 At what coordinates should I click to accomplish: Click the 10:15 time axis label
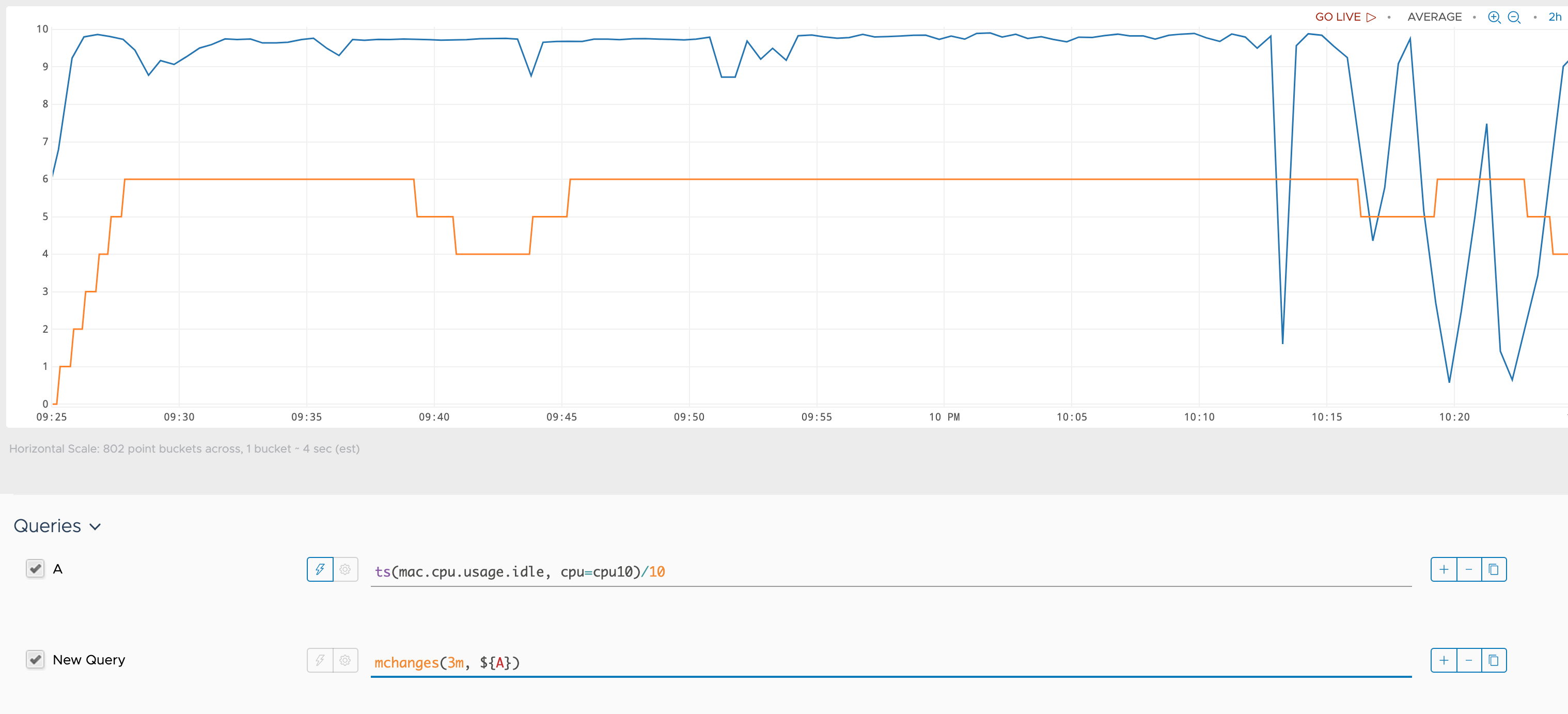[x=1326, y=417]
